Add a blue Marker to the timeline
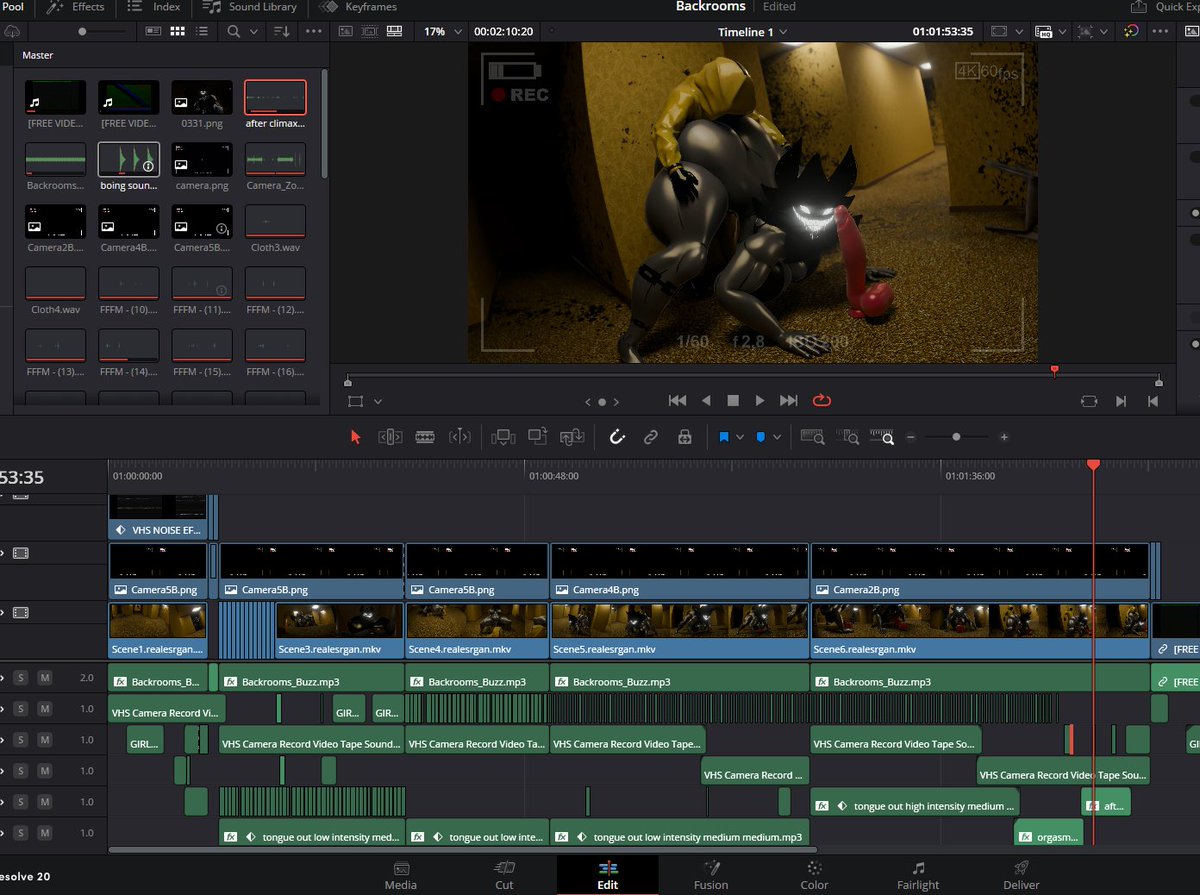The width and height of the screenshot is (1200, 895). point(761,437)
